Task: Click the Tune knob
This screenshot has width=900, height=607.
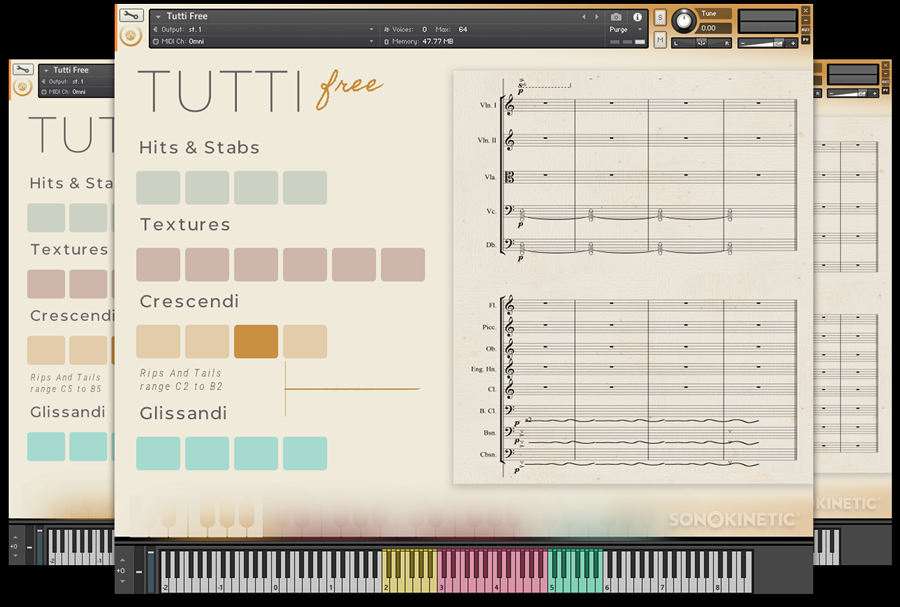Action: click(683, 21)
